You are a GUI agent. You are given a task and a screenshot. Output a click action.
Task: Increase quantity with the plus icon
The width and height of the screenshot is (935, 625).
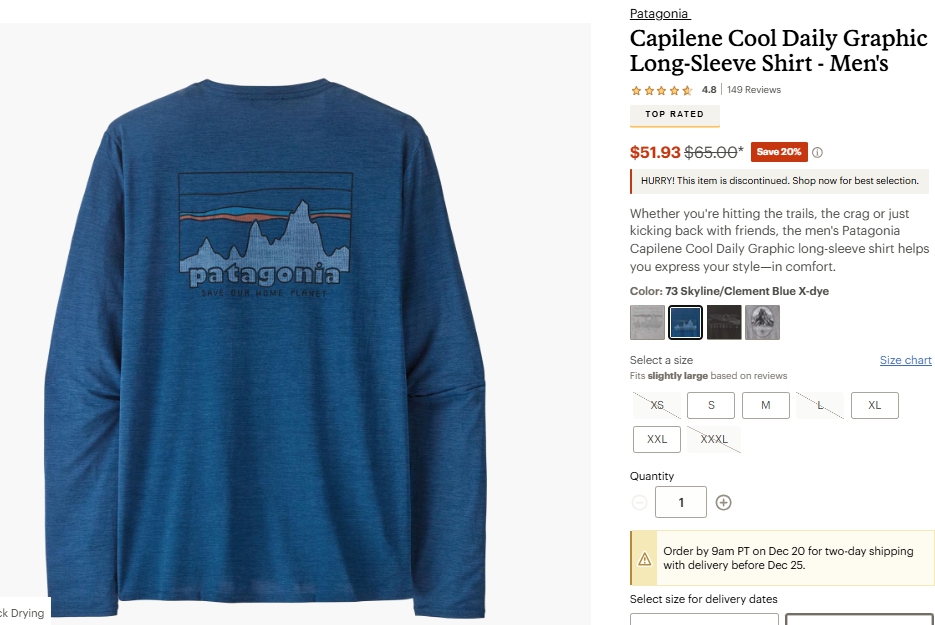[x=723, y=503]
